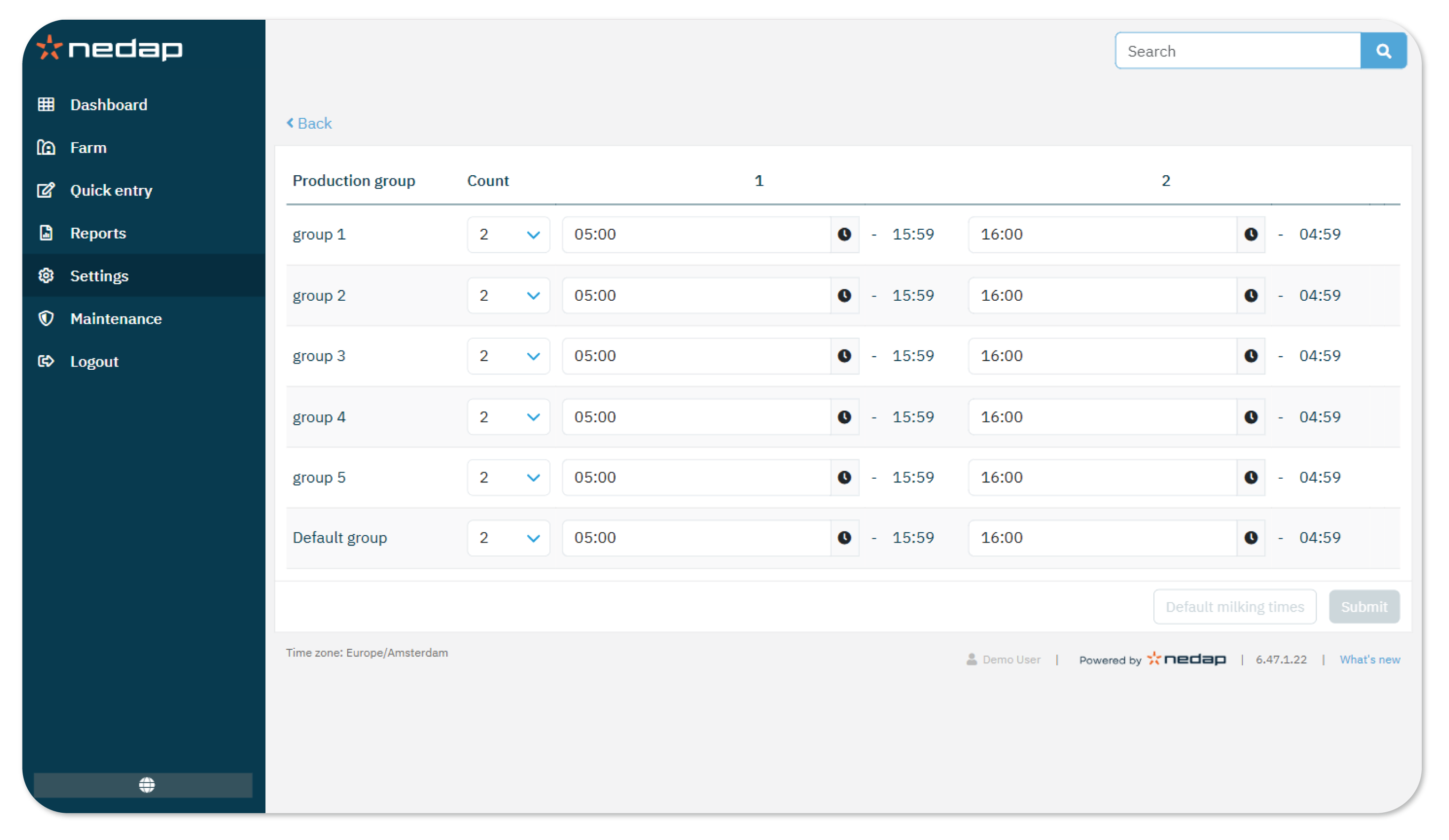The width and height of the screenshot is (1449, 840).
Task: Open the What's new link
Action: 1369,660
